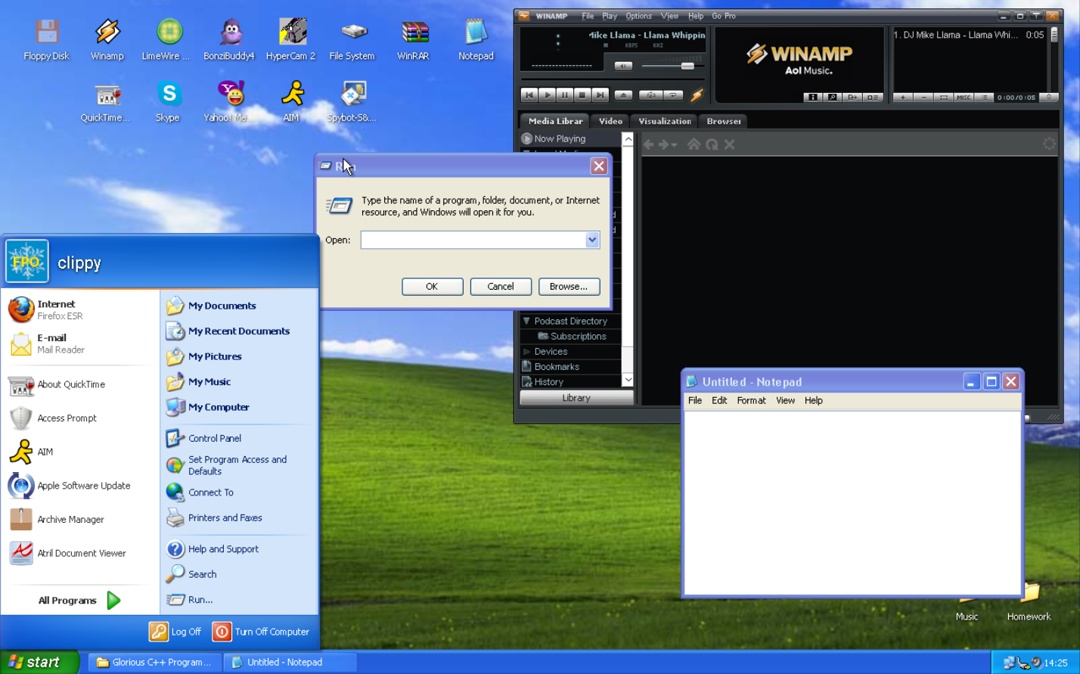Screen dimensions: 1080x674
Task: Click Go Pro in Winamp menu bar
Action: (724, 16)
